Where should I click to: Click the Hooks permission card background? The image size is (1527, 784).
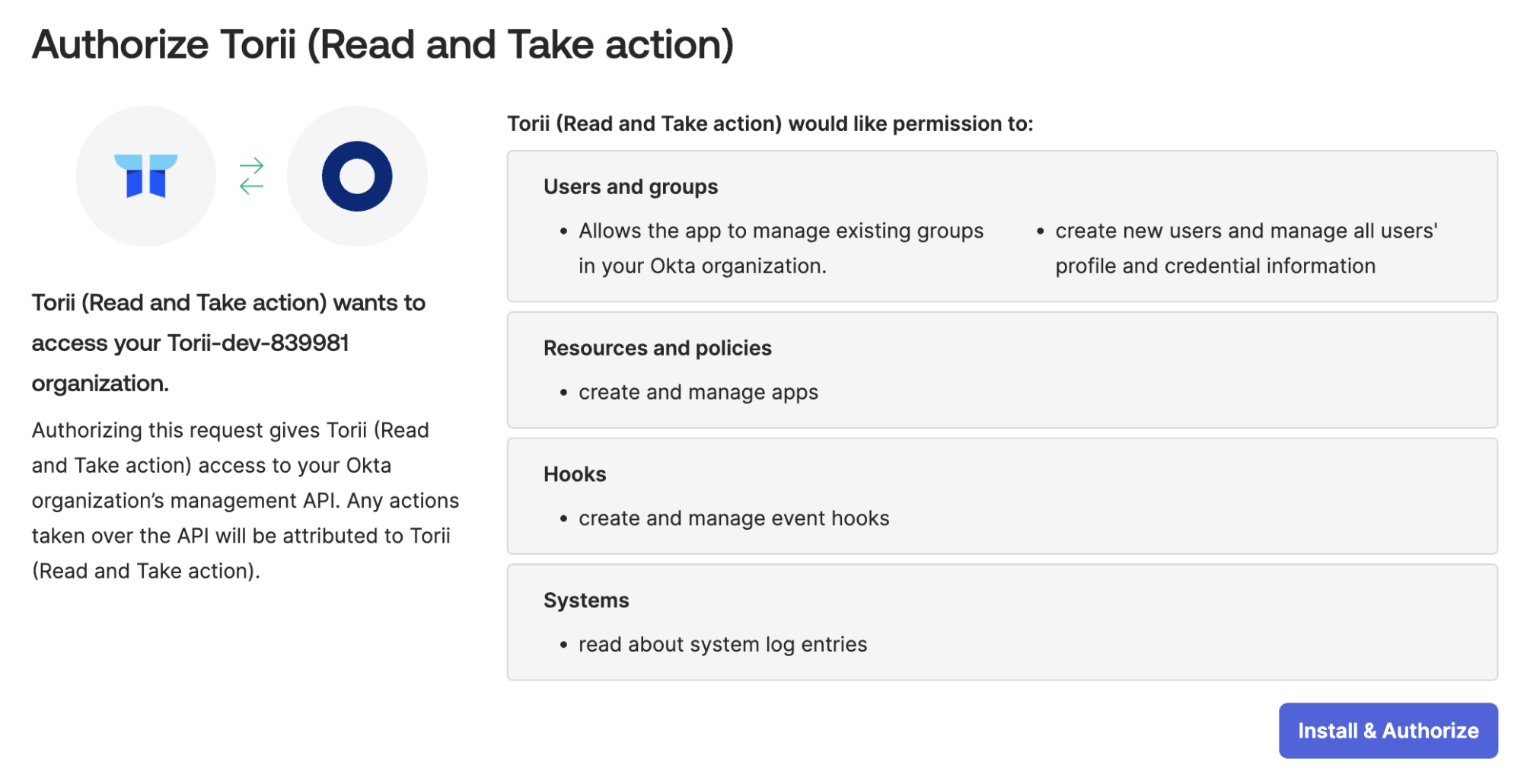1003,496
